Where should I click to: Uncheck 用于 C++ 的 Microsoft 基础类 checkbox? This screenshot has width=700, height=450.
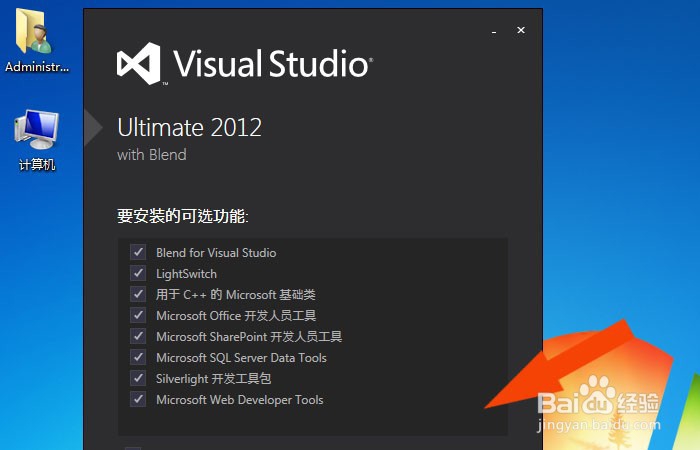pos(138,294)
